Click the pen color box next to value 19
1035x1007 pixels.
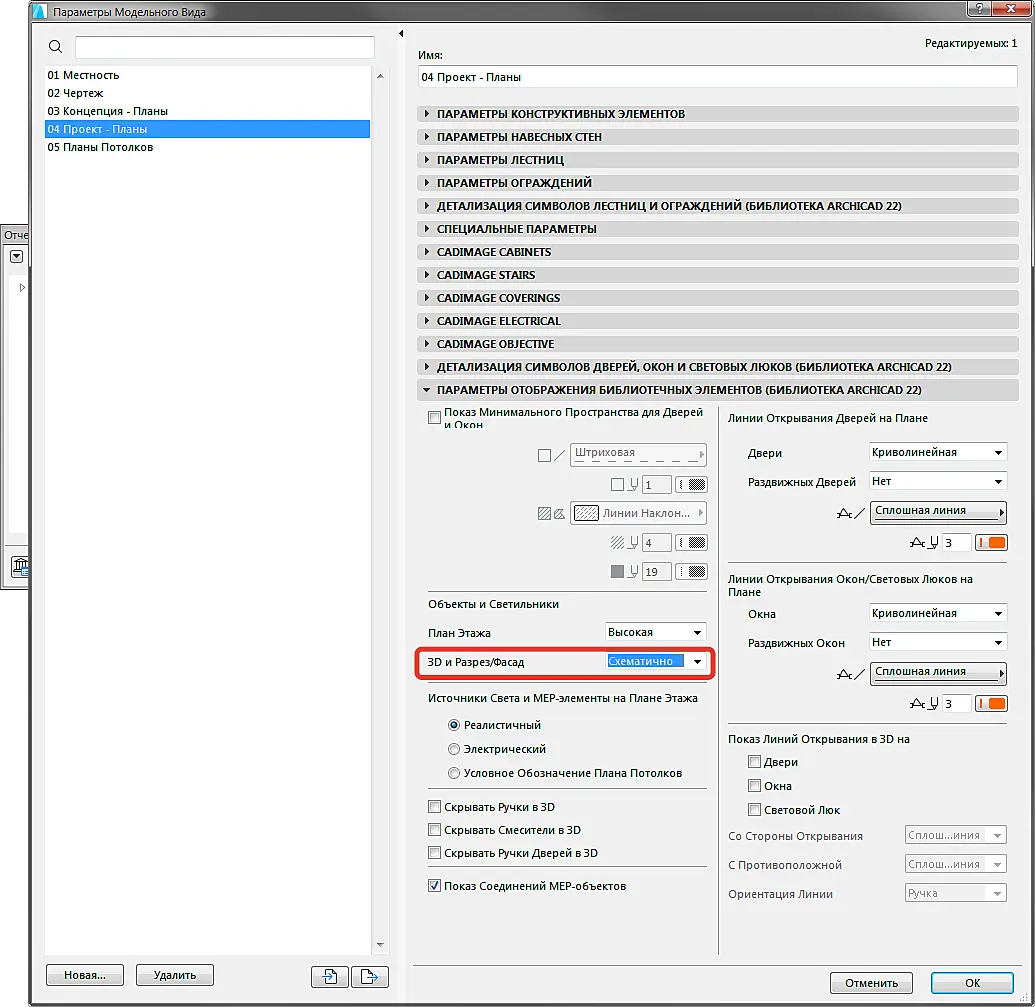(x=692, y=571)
